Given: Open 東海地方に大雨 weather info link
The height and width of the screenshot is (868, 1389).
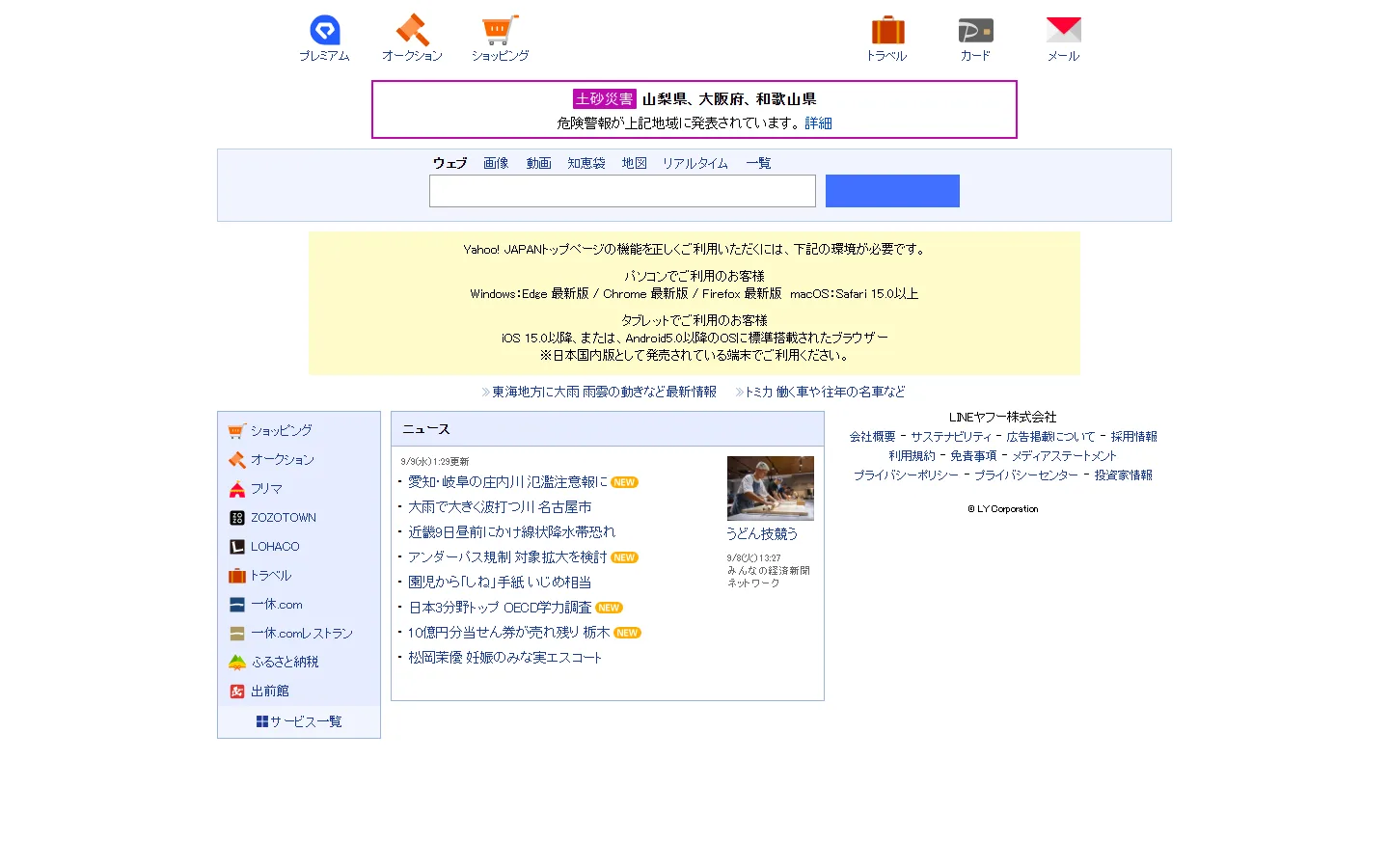Looking at the screenshot, I should click(x=604, y=392).
